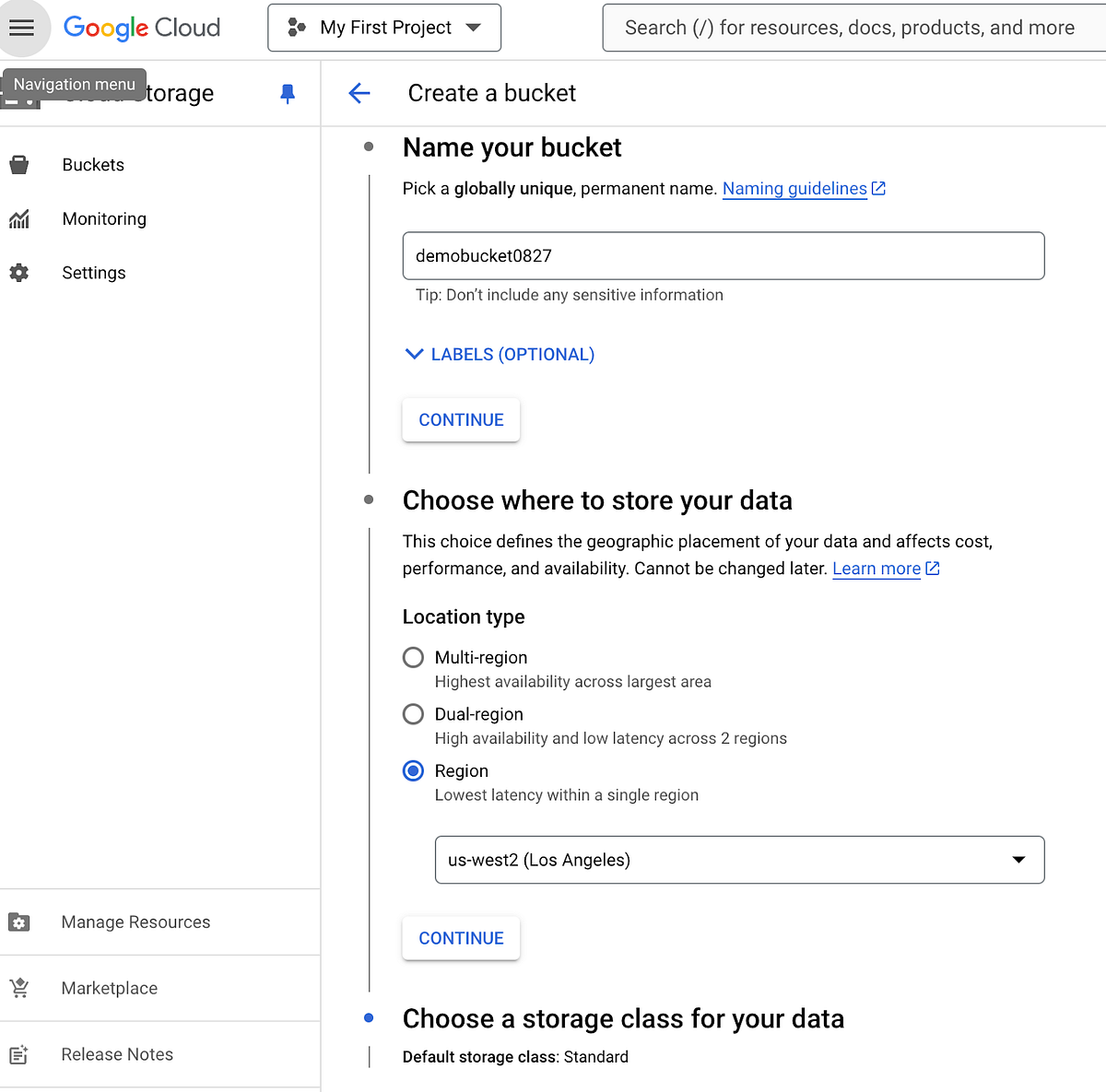Viewport: 1106px width, 1092px height.
Task: Click the back arrow beside Create a bucket
Action: 359,93
